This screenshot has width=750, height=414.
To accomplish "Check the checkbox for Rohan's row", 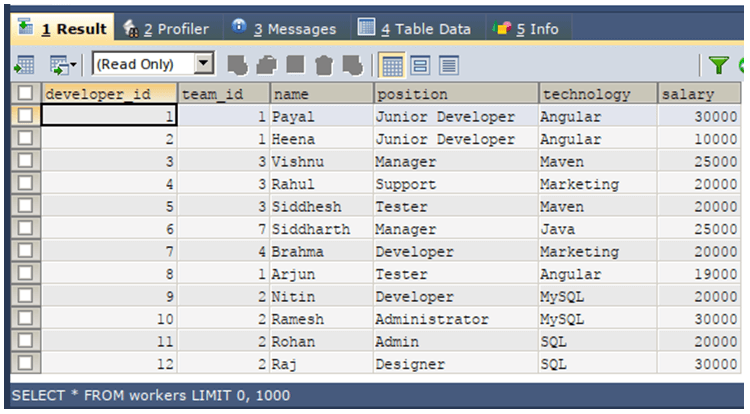I will point(25,340).
